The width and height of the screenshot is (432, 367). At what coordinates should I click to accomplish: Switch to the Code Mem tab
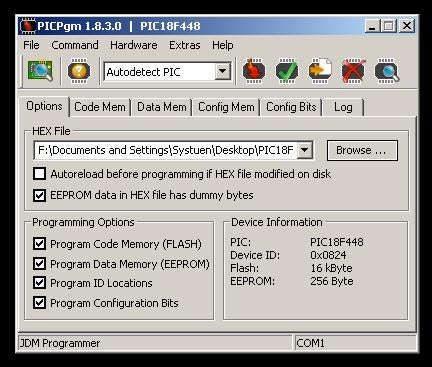[x=100, y=107]
